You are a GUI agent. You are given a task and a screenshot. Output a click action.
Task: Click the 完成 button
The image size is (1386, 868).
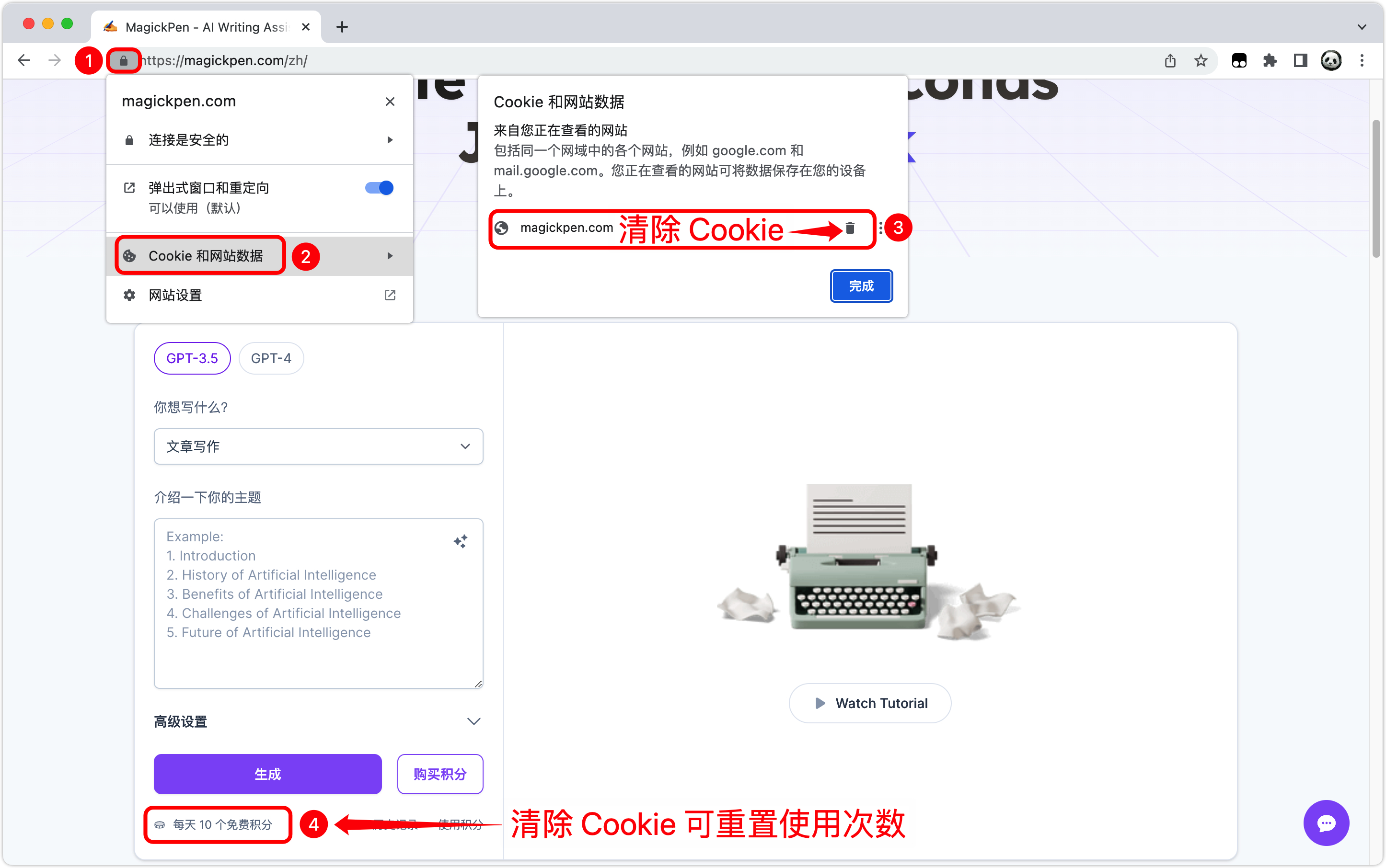861,286
